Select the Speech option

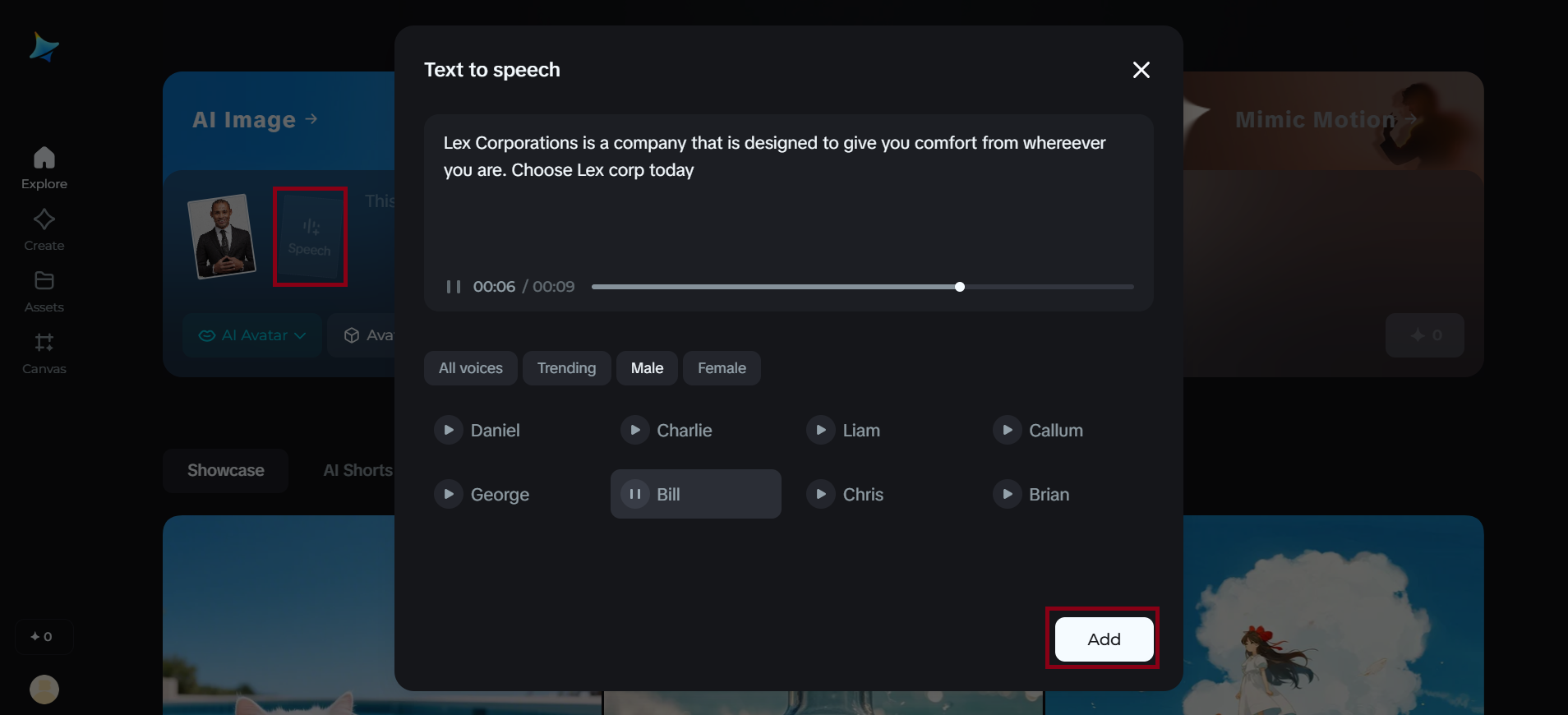pyautogui.click(x=310, y=237)
